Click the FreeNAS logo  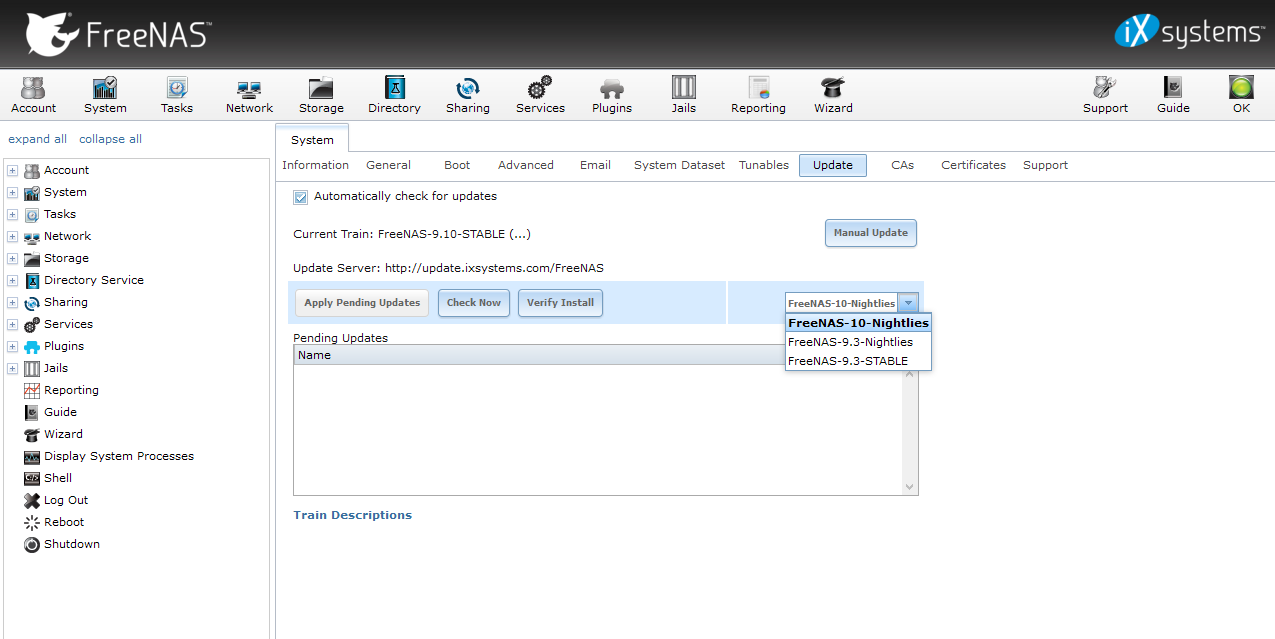[118, 34]
